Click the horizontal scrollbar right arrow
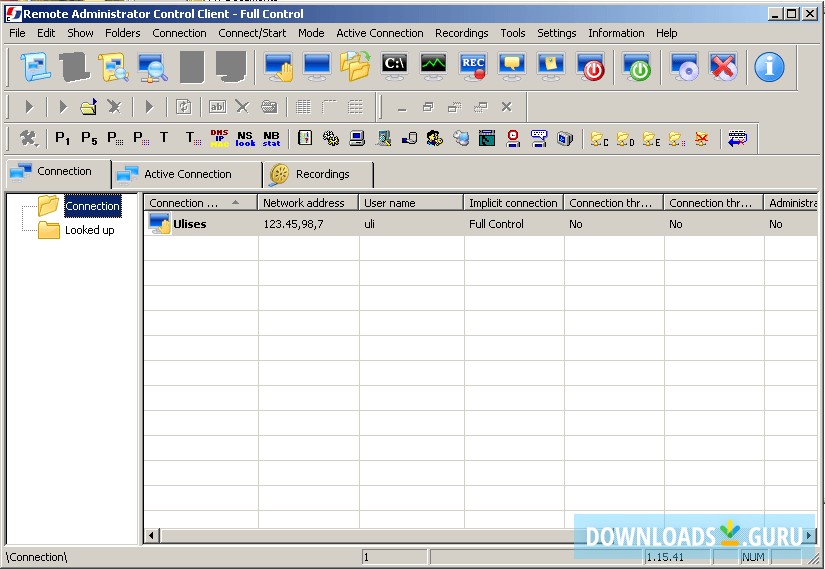This screenshot has width=825, height=569. [x=810, y=536]
